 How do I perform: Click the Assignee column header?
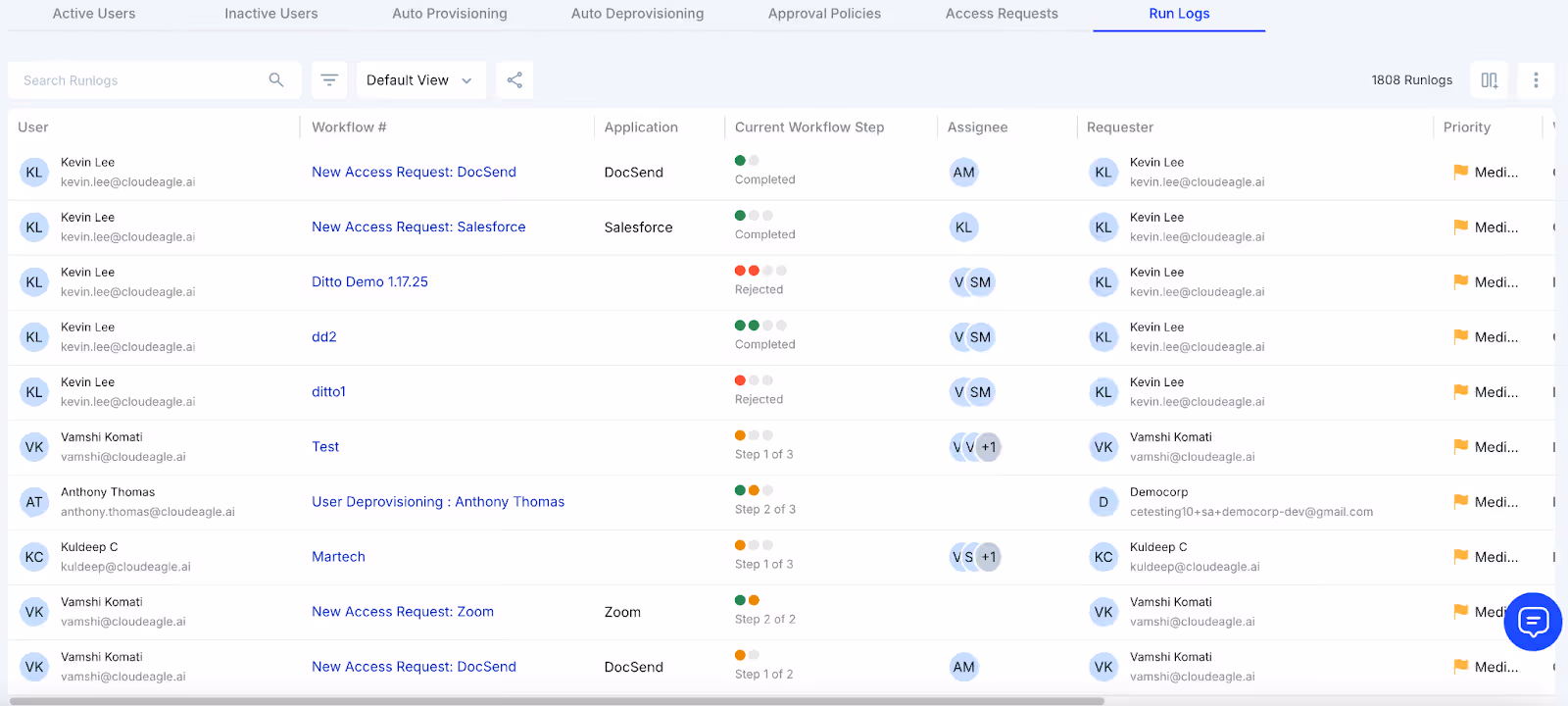pos(977,127)
